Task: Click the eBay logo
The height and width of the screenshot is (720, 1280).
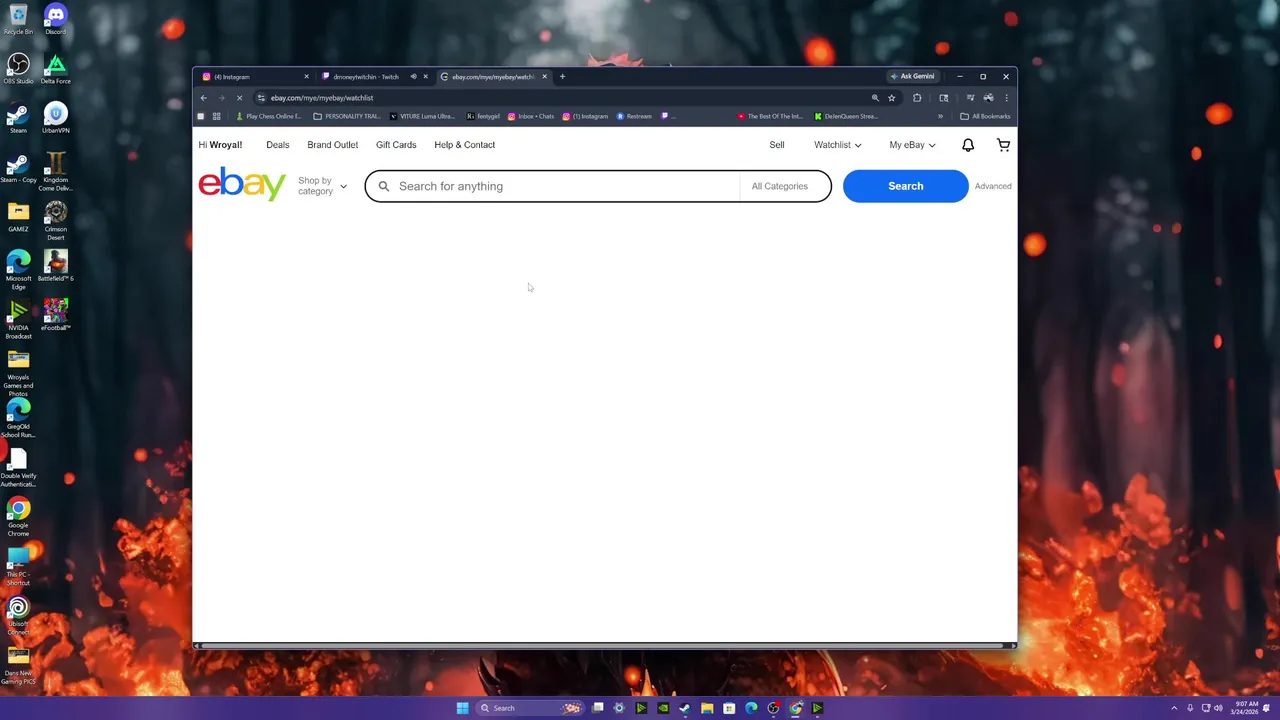Action: click(242, 185)
